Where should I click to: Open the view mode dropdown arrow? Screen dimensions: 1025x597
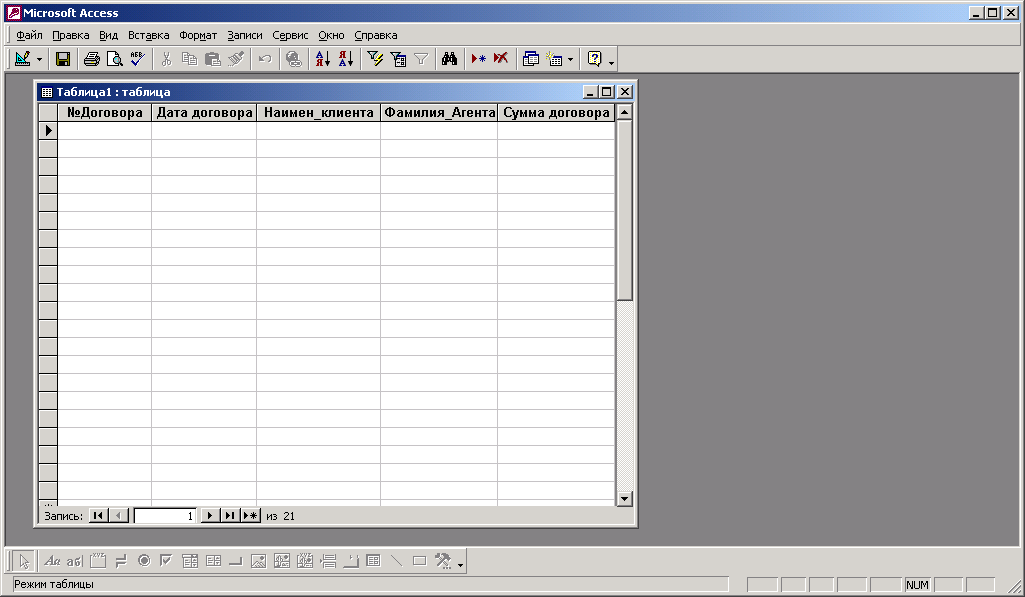(x=39, y=60)
